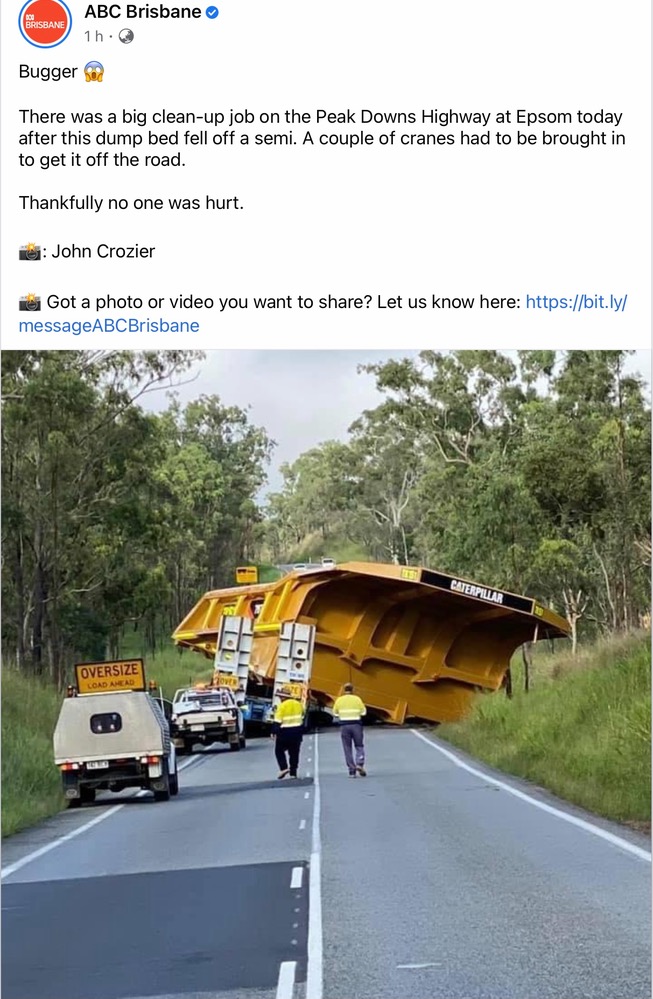
Task: Click the word 'Bugger' in post
Action: pyautogui.click(x=48, y=71)
